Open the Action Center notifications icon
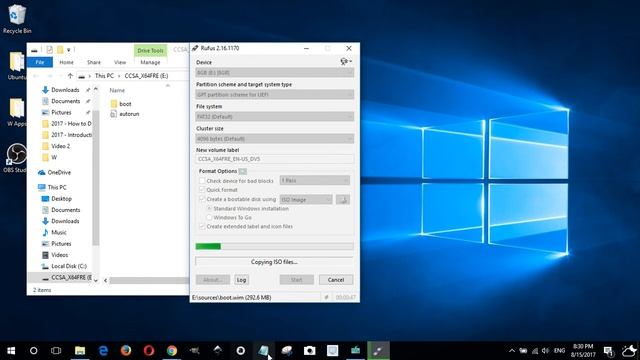 608,351
